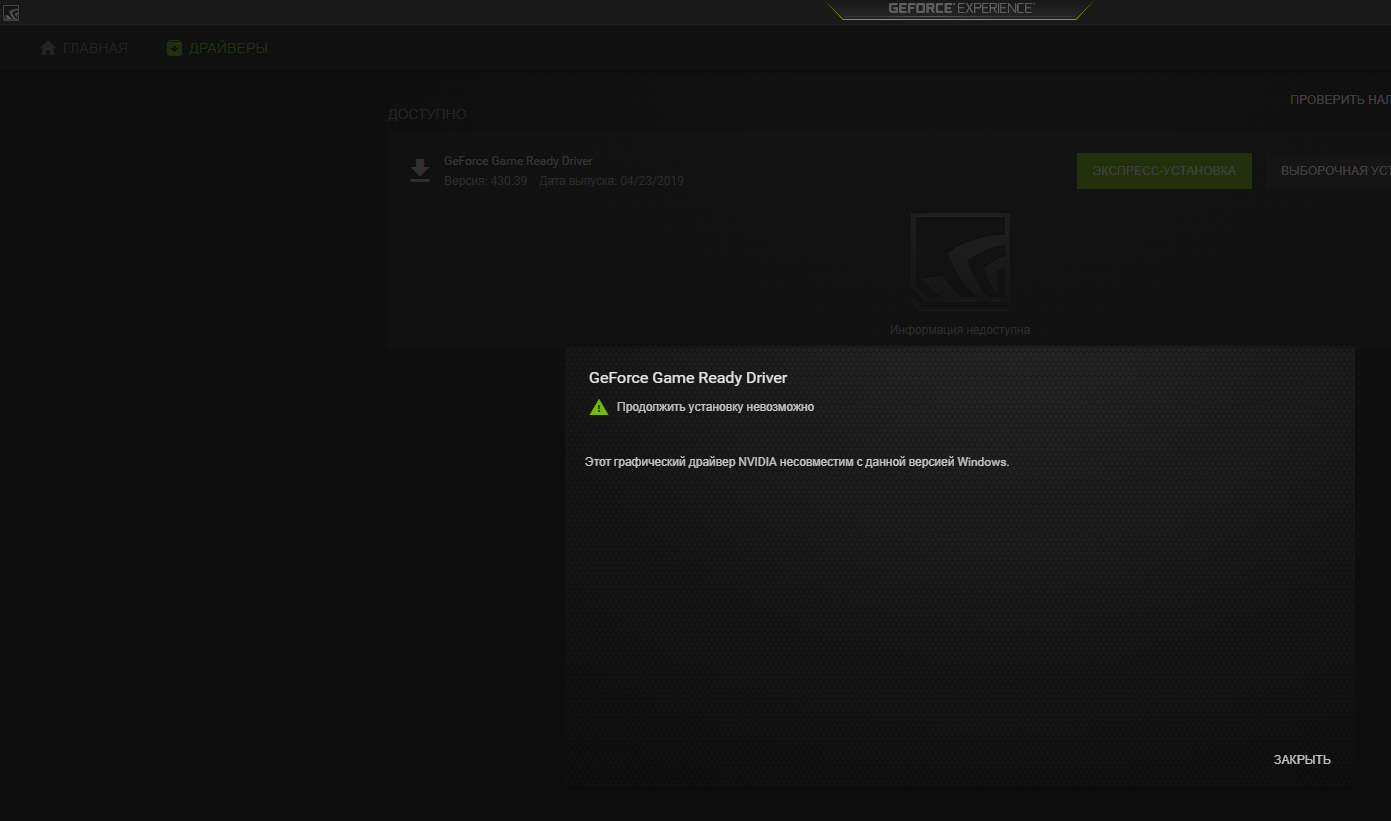Click the driver download arrow icon
This screenshot has width=1391, height=821.
tap(420, 170)
